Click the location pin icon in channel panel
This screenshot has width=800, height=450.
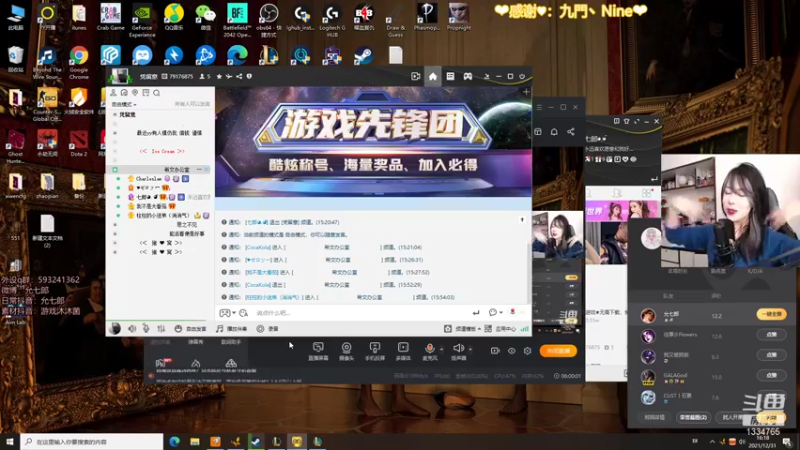tap(135, 93)
